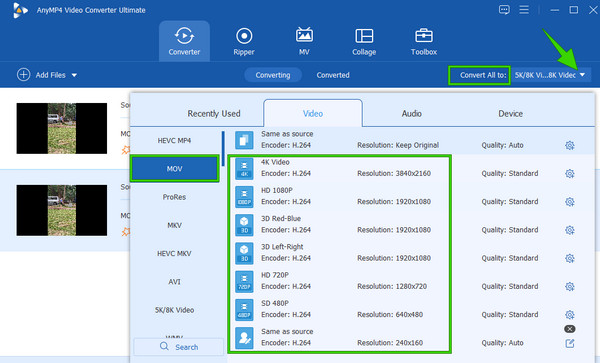Open the Converter module
Viewport: 600px width, 363px height.
(184, 41)
